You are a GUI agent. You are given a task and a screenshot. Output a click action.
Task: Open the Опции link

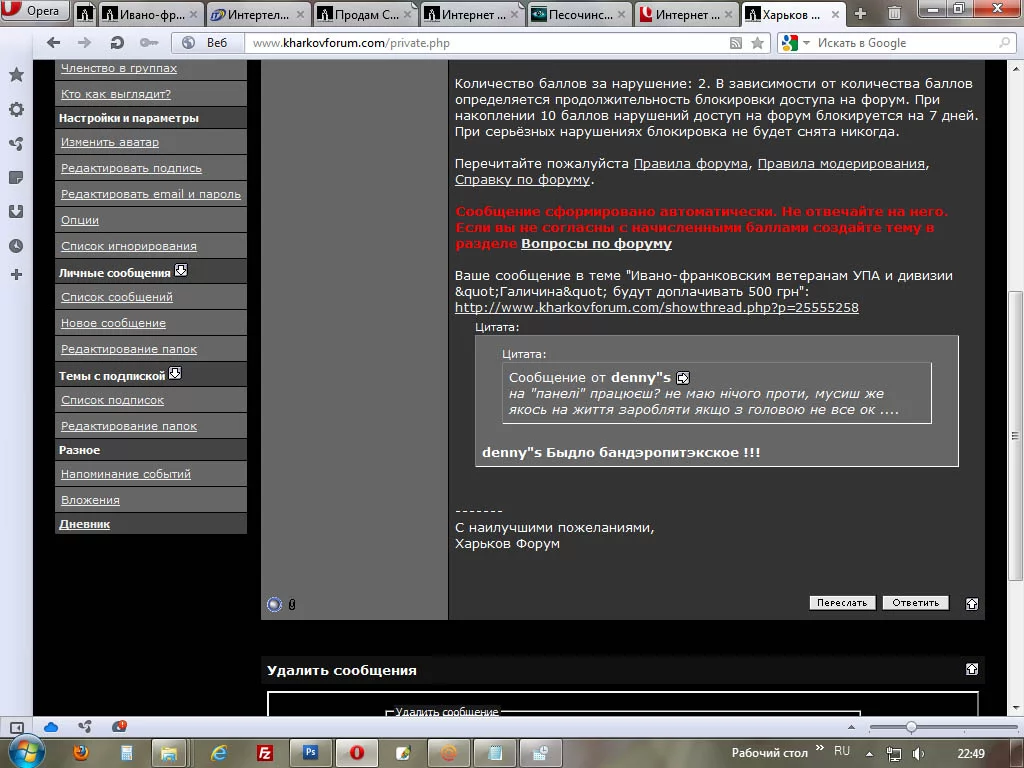80,220
